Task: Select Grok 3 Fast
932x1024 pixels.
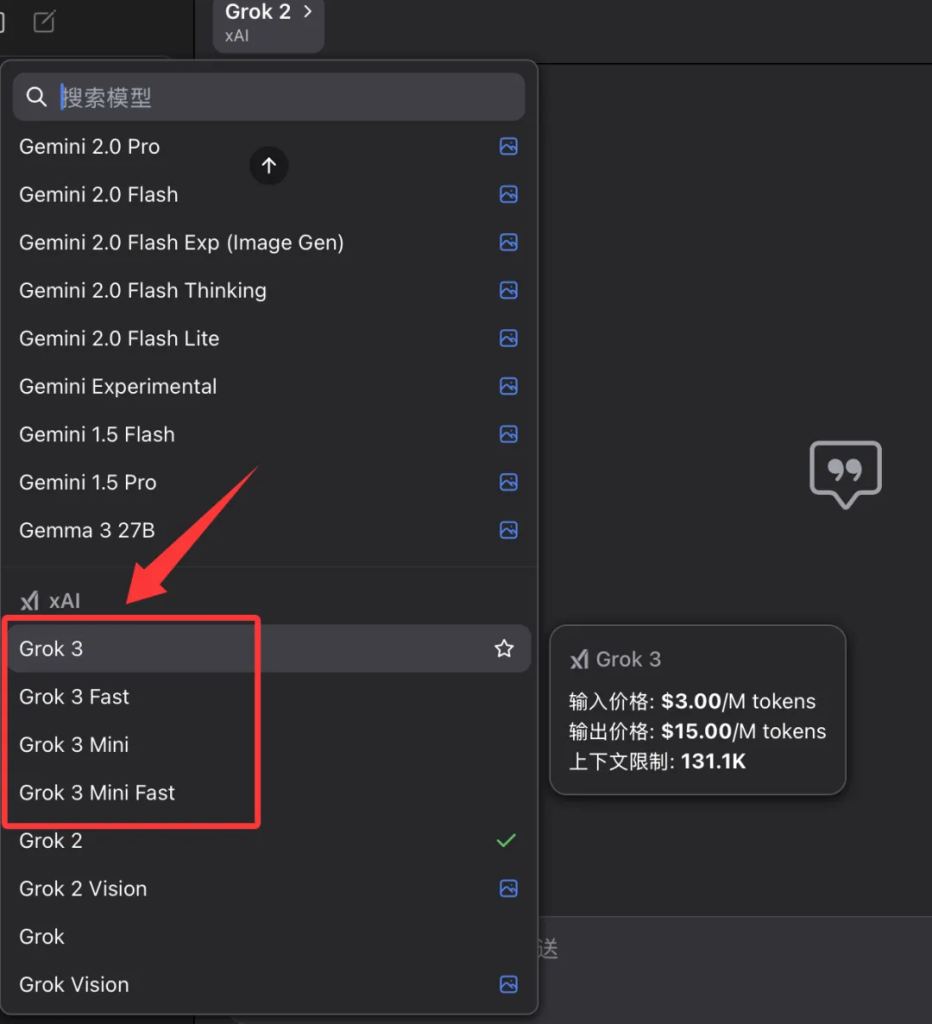Action: (x=268, y=697)
